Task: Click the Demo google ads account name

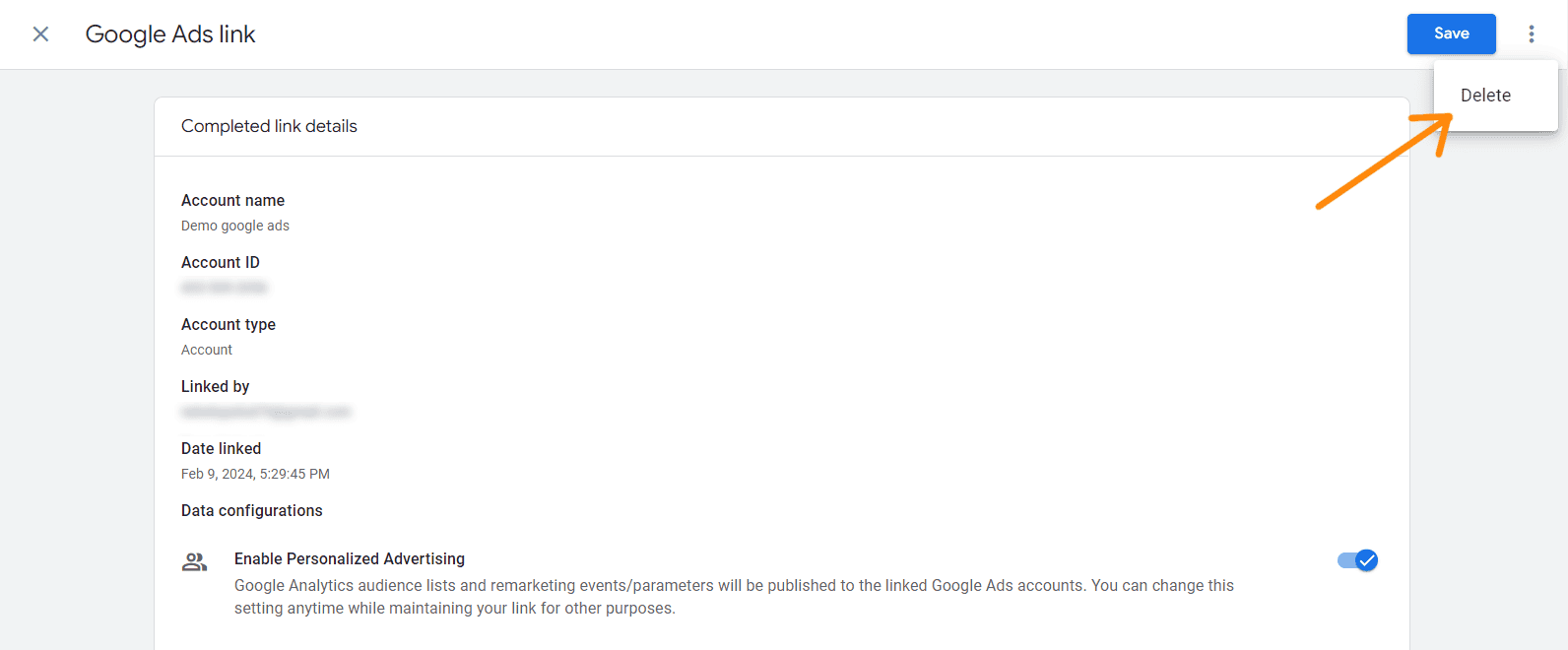Action: tap(235, 226)
